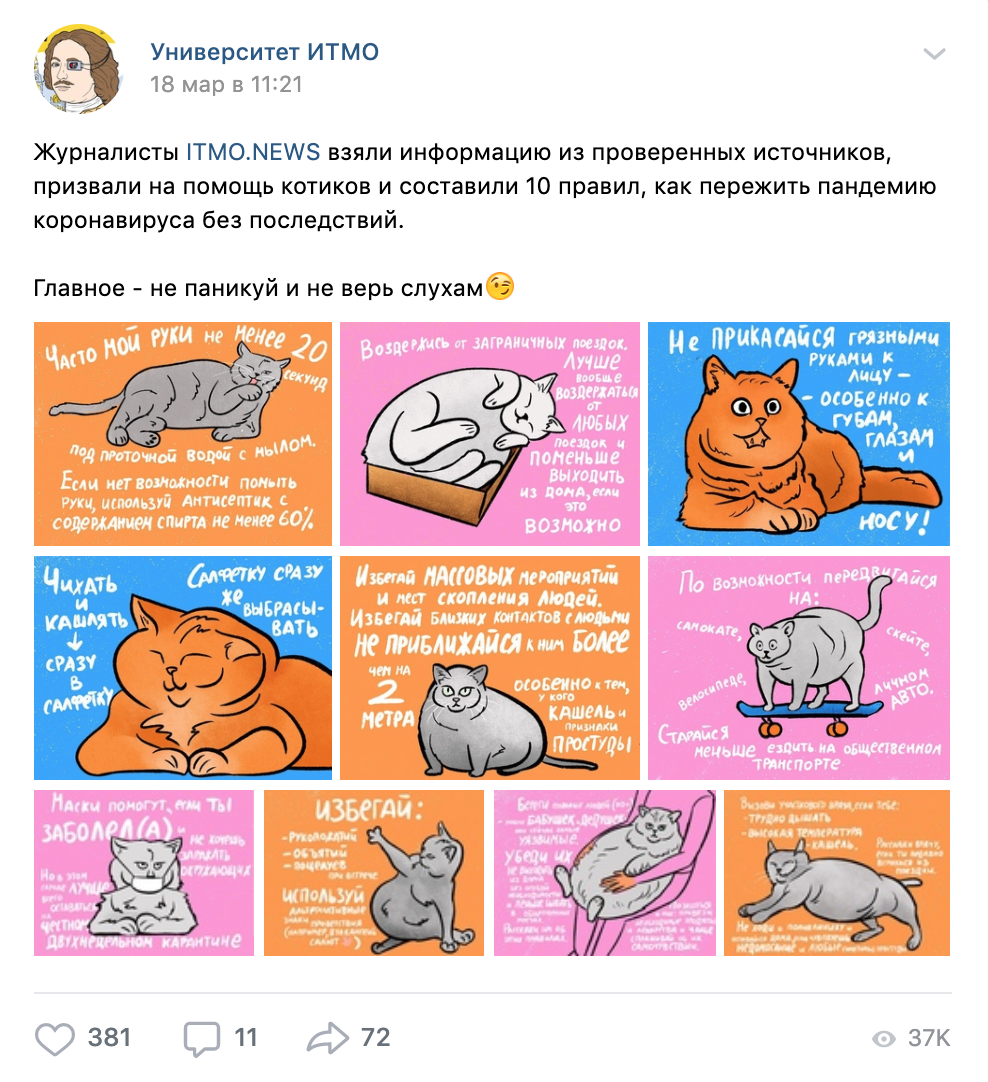Click the winking emoji in post text
The image size is (988, 1082).
click(500, 286)
